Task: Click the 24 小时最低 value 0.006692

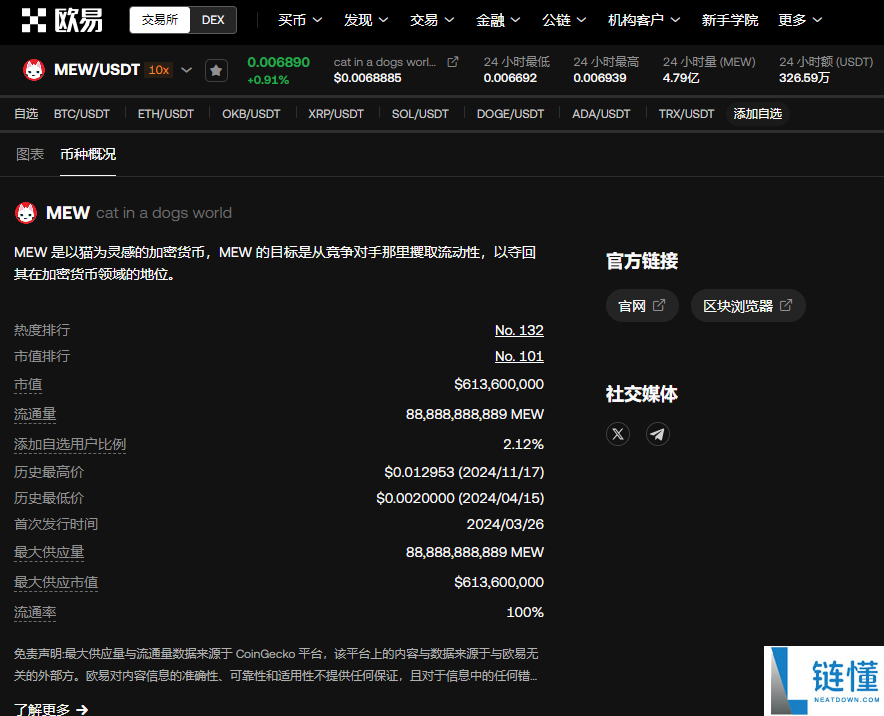Action: [510, 78]
